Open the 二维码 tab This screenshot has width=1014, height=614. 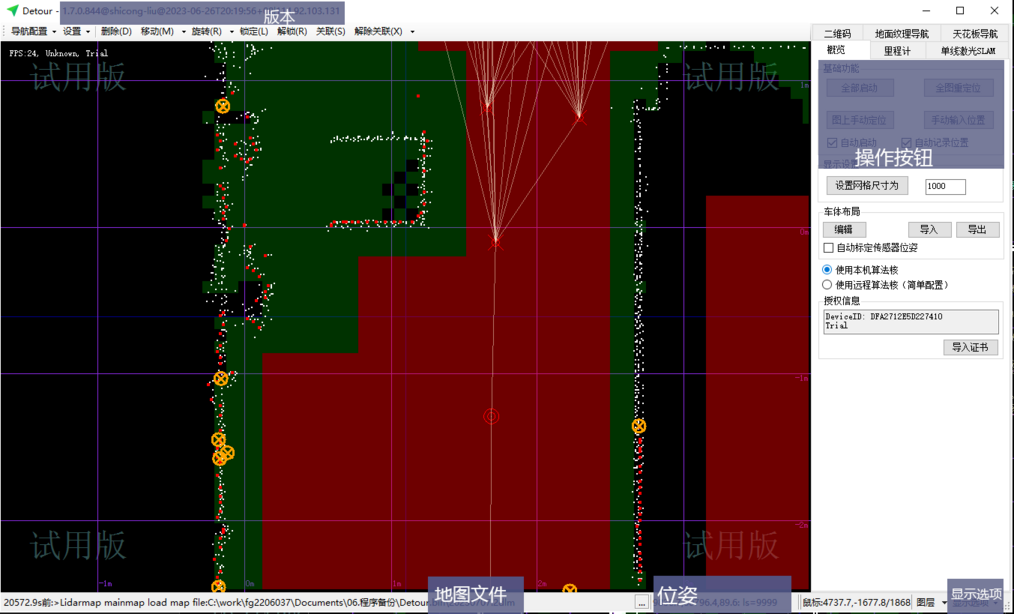click(x=837, y=34)
